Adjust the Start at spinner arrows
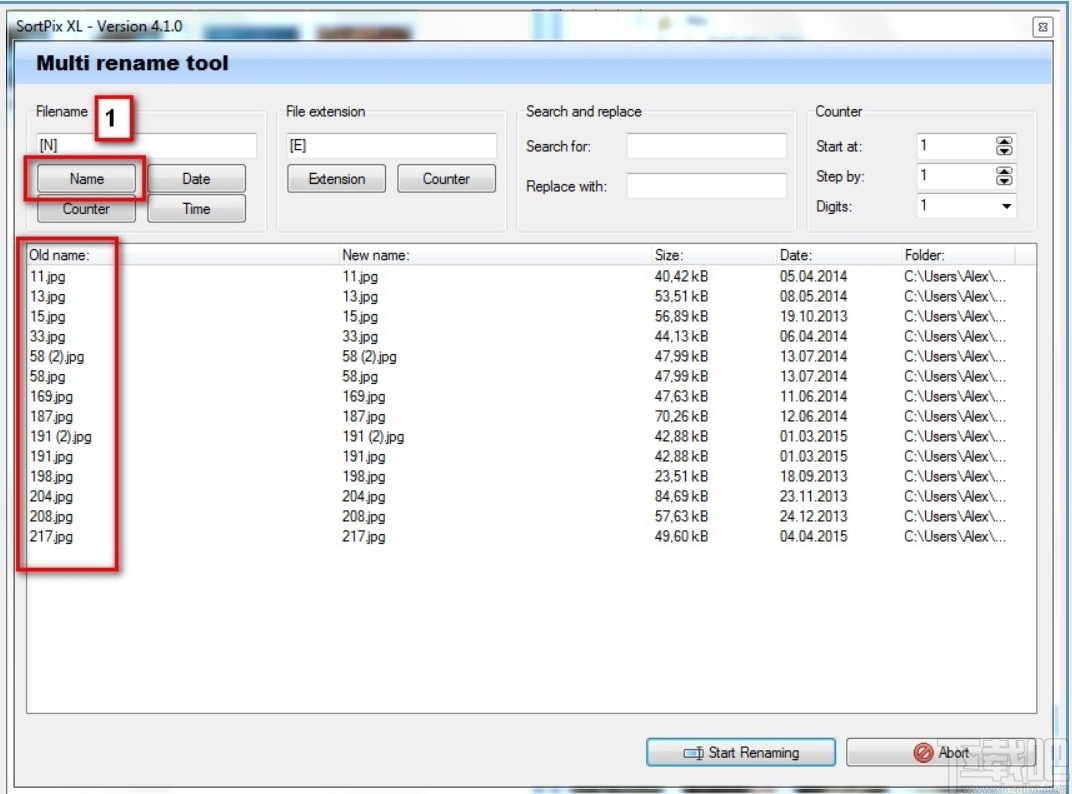The height and width of the screenshot is (794, 1072). coord(1004,146)
